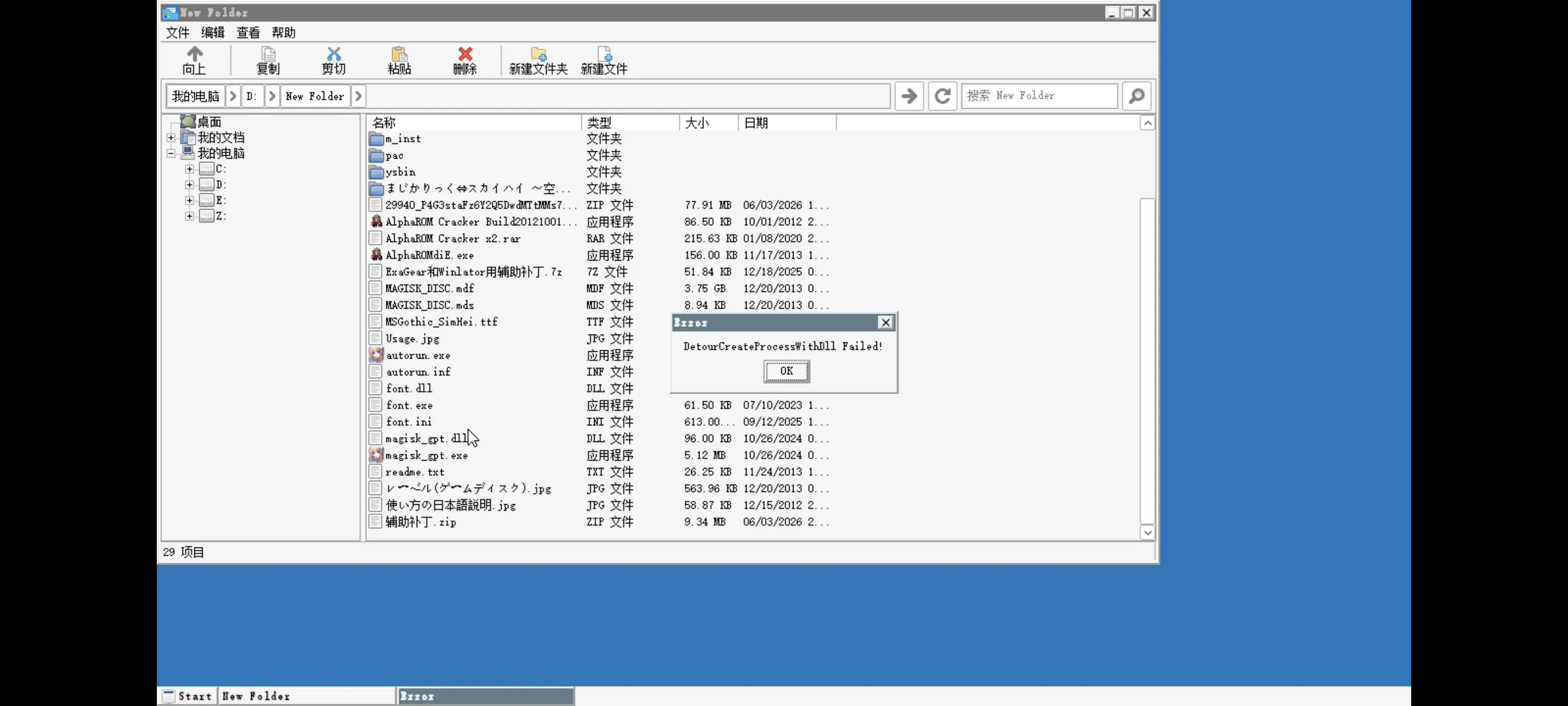Click the 剪切 scissors icon
The image size is (1568, 706).
(x=334, y=54)
